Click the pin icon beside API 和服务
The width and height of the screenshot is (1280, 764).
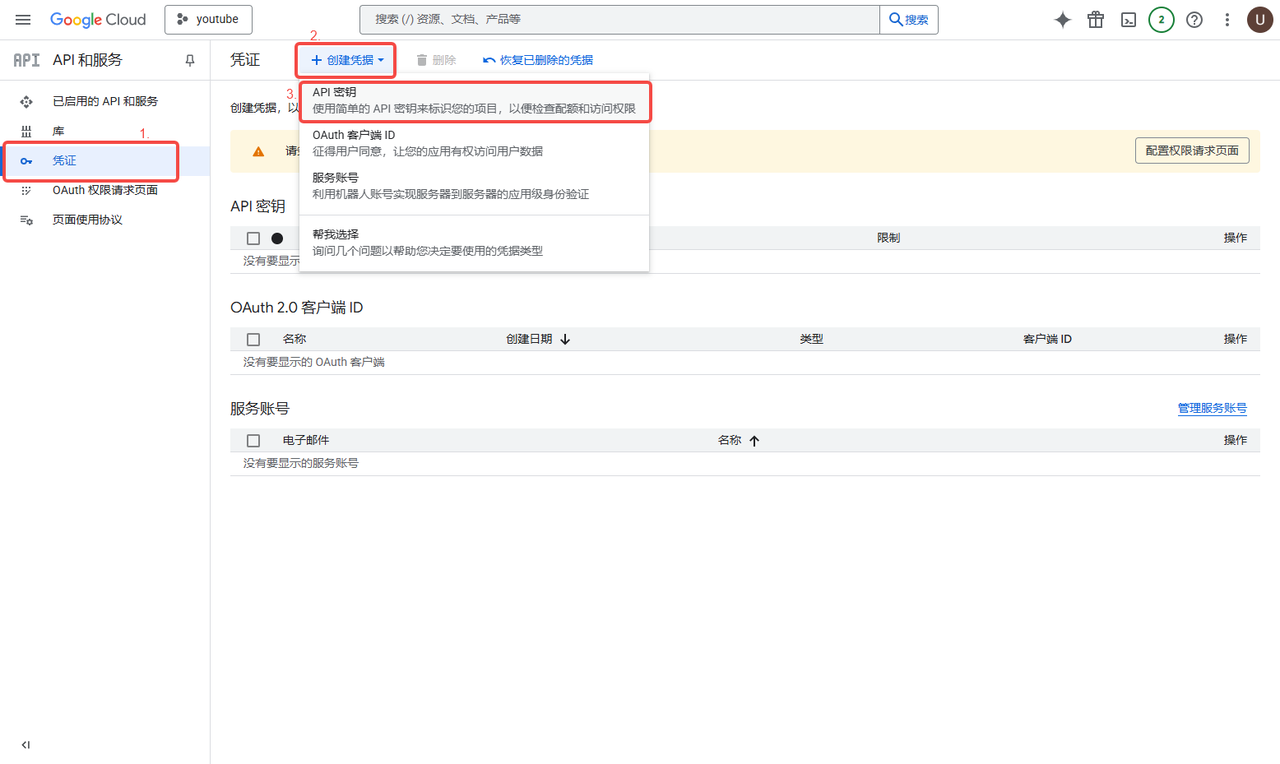(x=190, y=61)
